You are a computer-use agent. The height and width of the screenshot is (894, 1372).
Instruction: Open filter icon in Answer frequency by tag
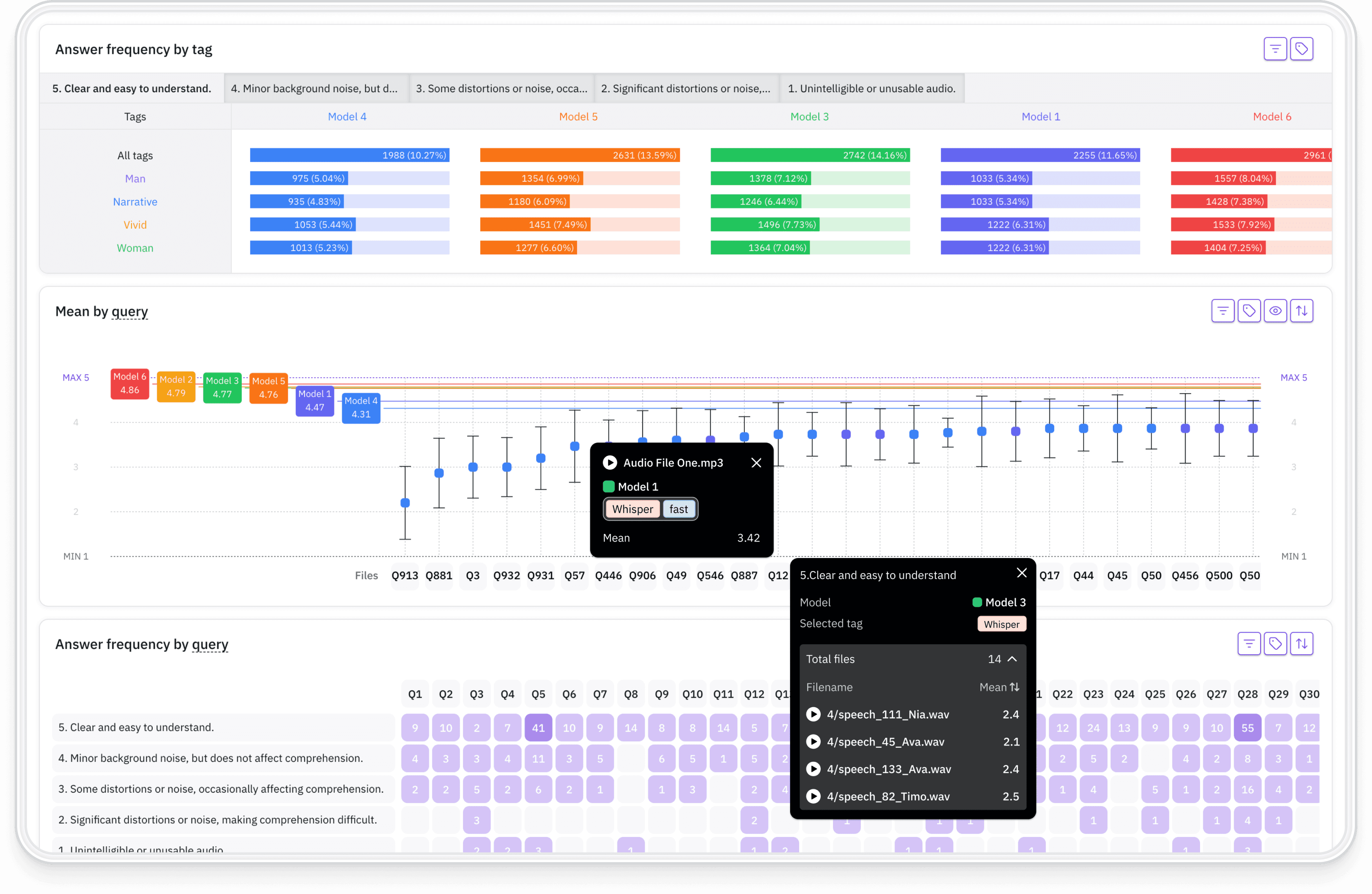(1274, 49)
